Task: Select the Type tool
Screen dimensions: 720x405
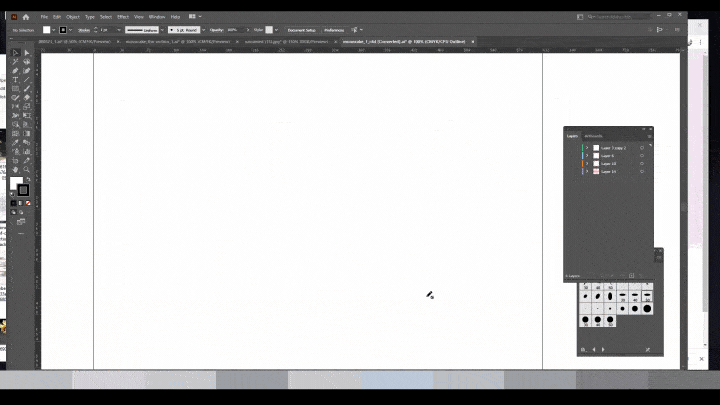Action: click(15, 79)
